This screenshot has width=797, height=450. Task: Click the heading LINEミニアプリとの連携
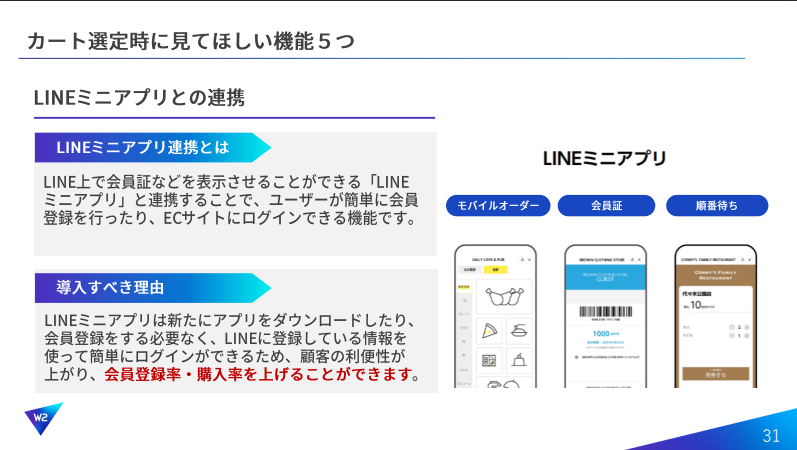click(x=139, y=98)
